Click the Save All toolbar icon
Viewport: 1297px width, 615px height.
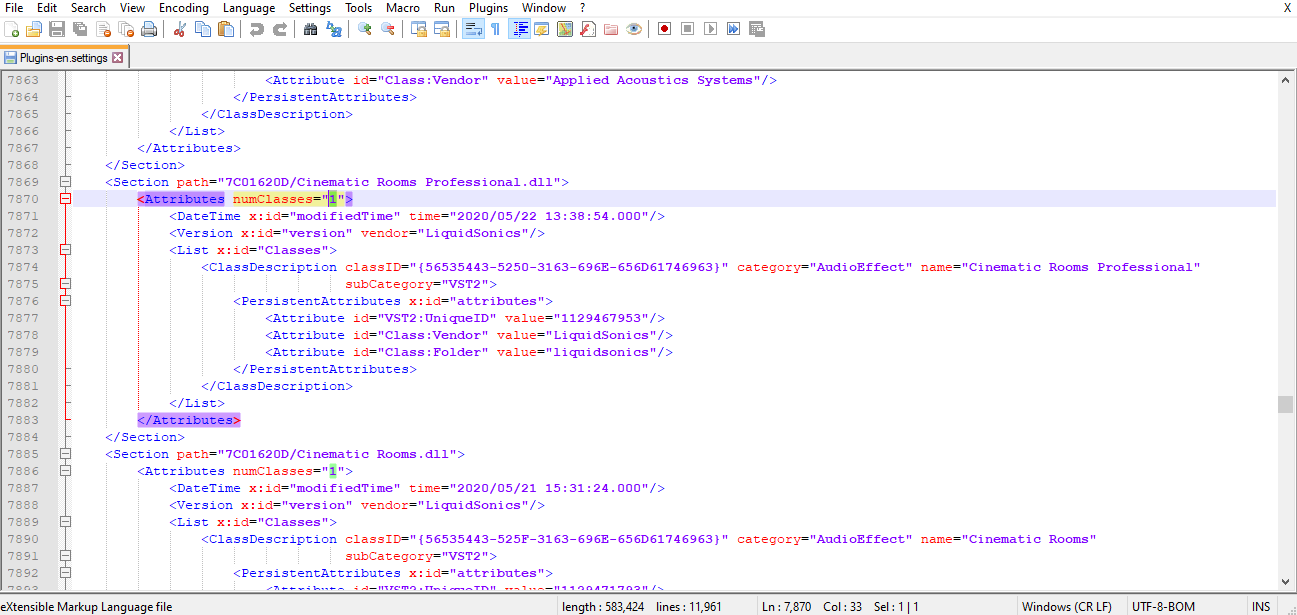[80, 29]
